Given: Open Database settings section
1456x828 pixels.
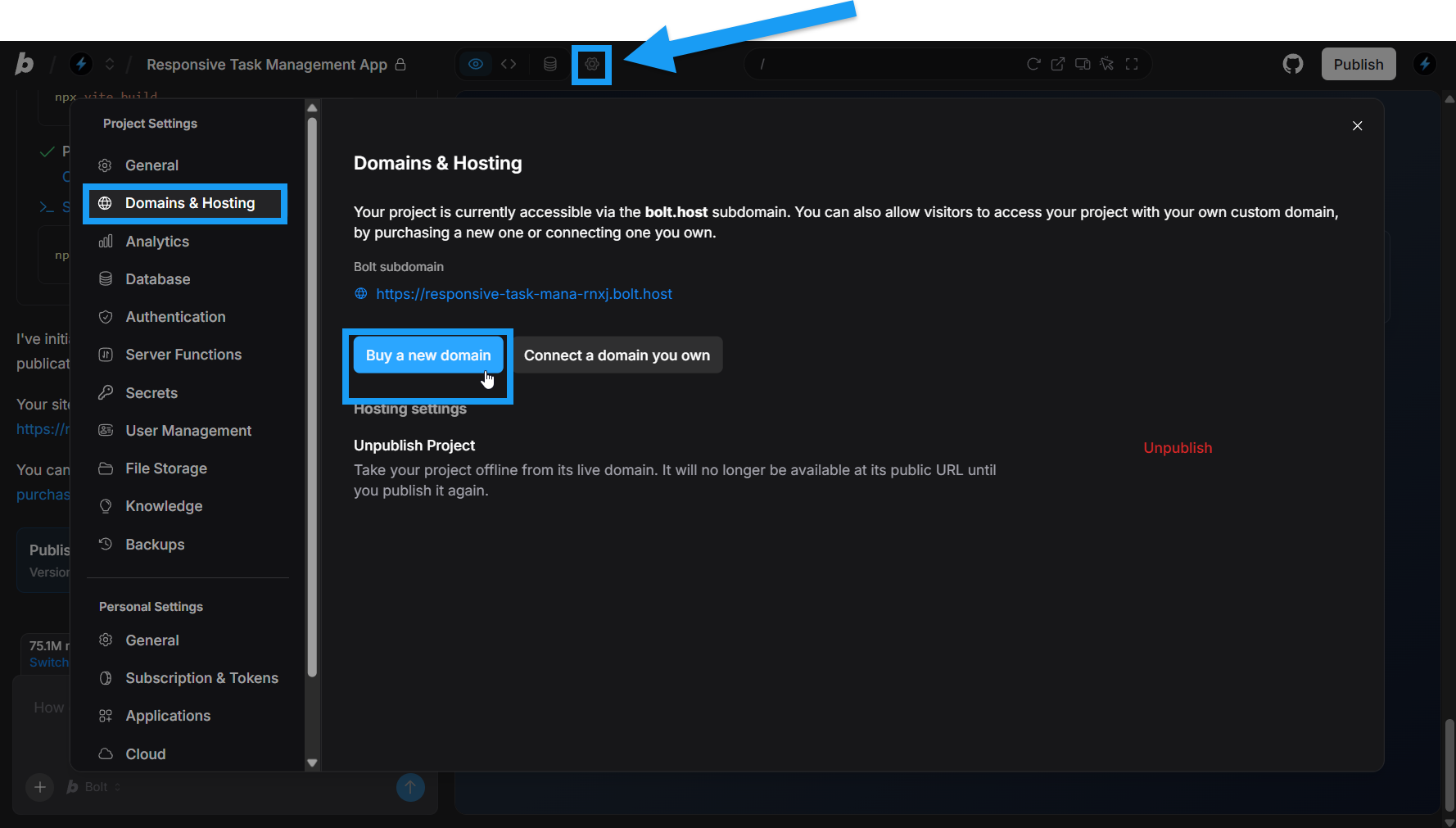Looking at the screenshot, I should pos(187,279).
